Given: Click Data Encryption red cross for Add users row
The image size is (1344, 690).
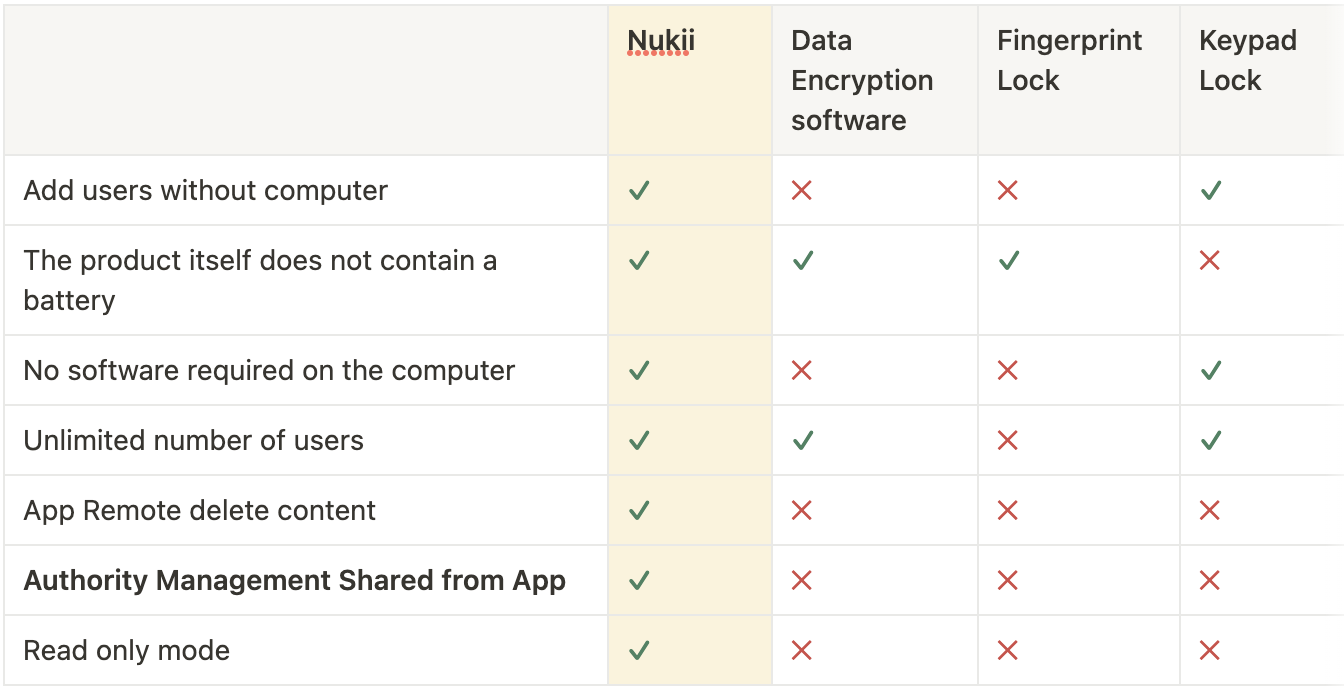Looking at the screenshot, I should [x=802, y=190].
